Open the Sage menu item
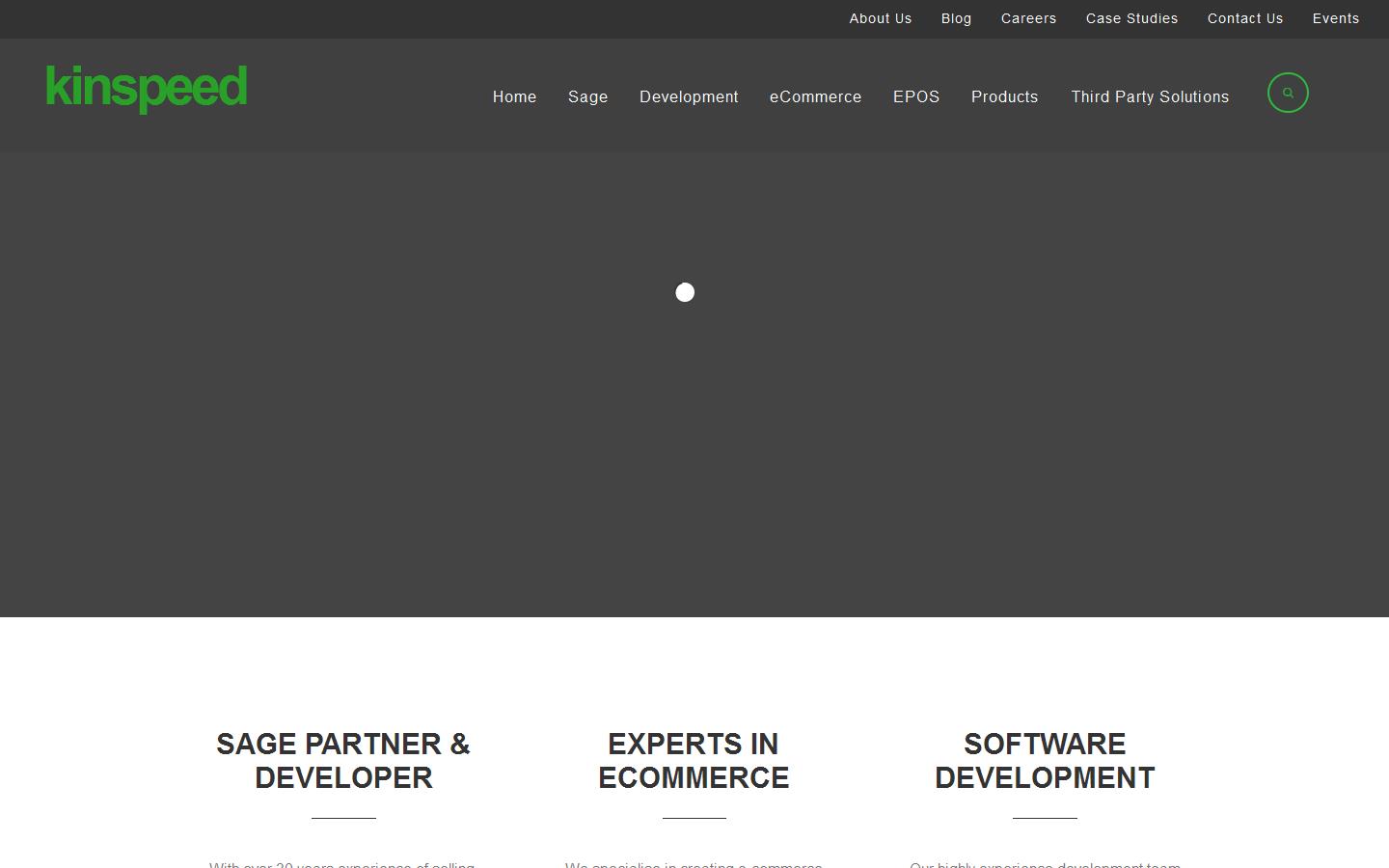 [x=587, y=96]
